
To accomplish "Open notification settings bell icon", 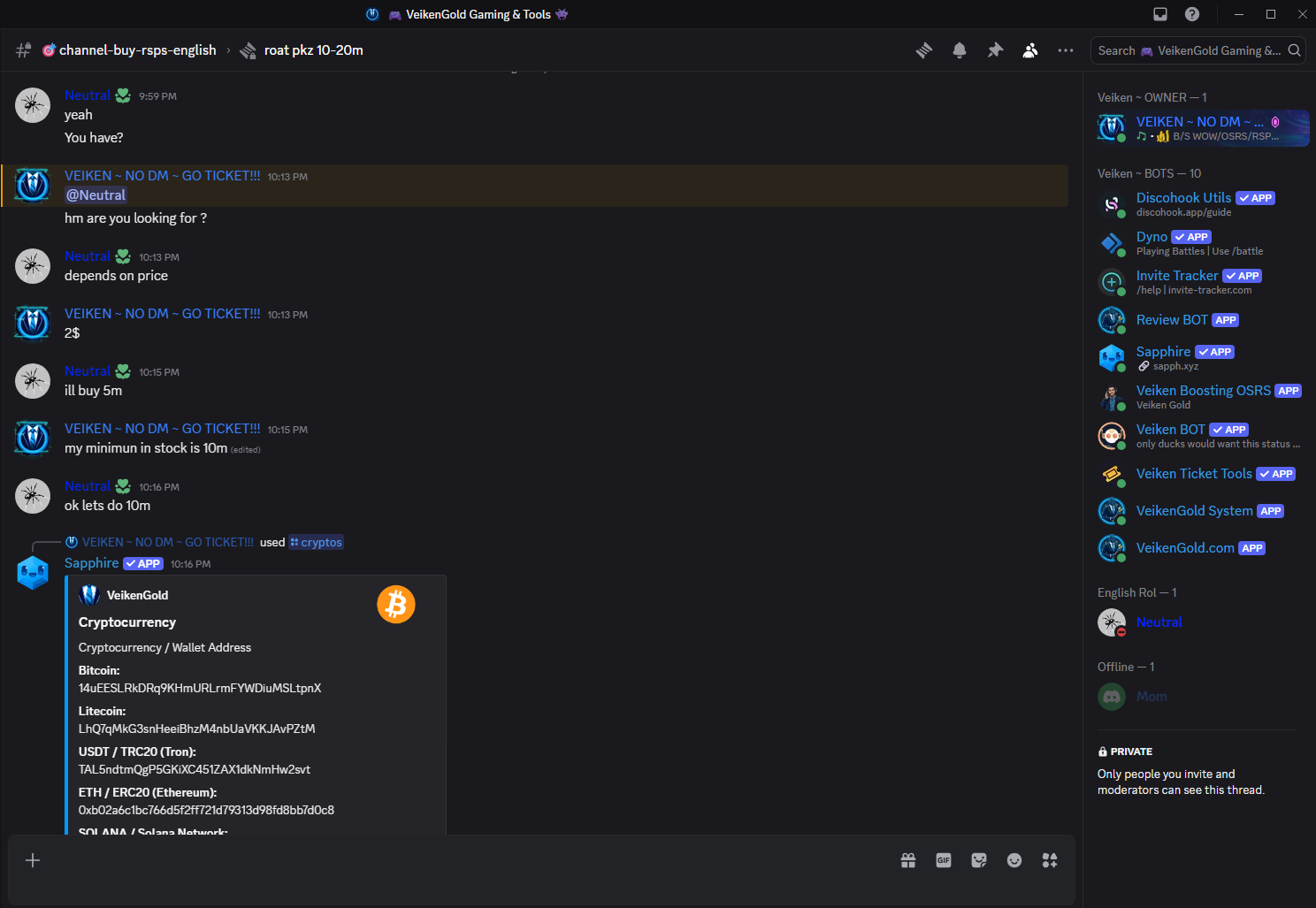I will tap(960, 50).
